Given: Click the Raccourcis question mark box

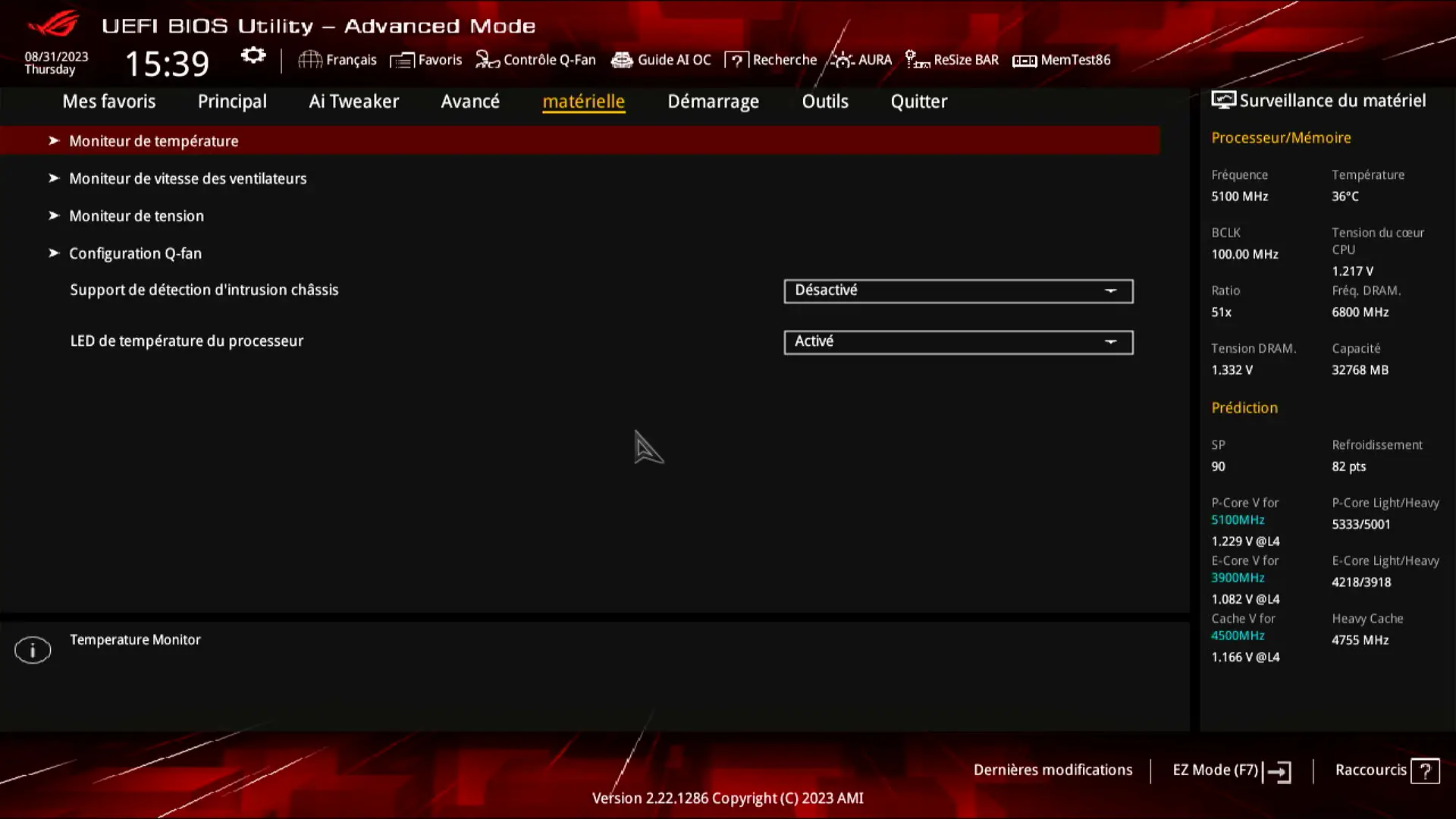Looking at the screenshot, I should [x=1426, y=770].
